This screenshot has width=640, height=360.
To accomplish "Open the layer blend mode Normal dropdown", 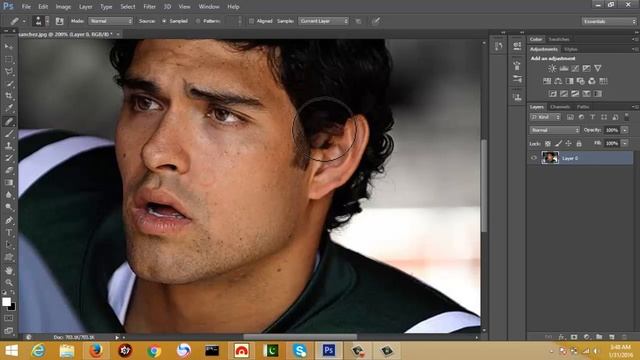I will [554, 130].
